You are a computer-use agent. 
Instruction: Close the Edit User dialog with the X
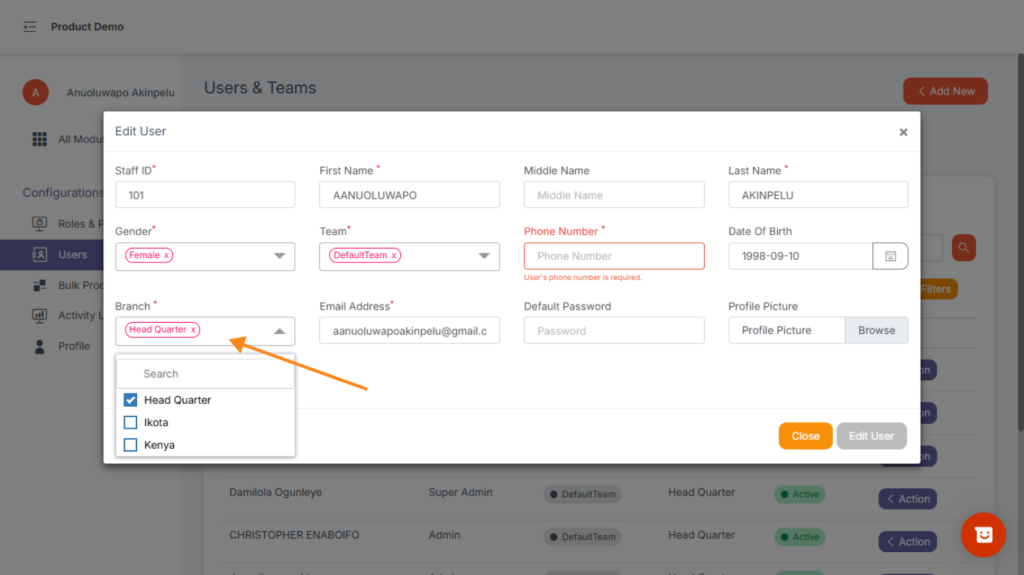point(903,132)
